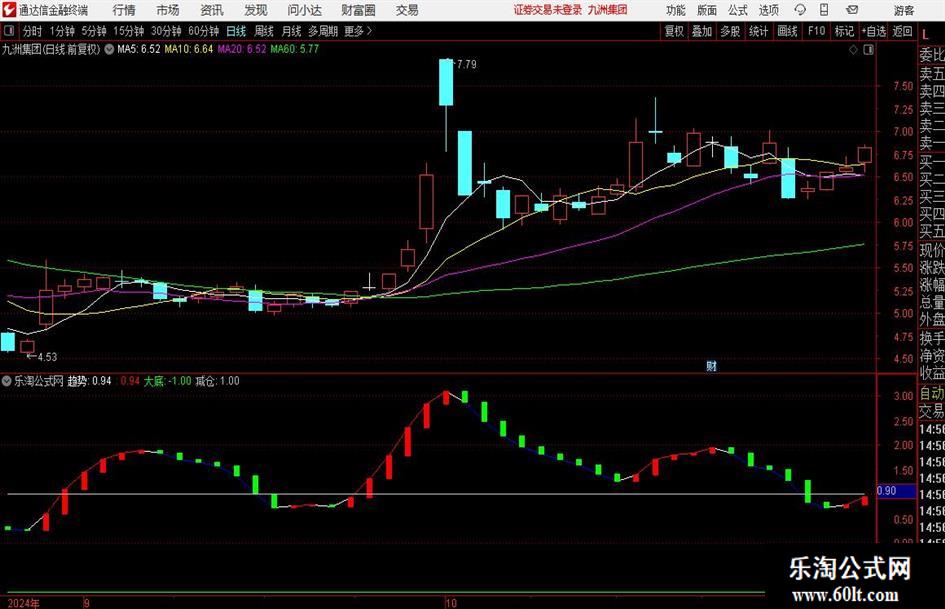The image size is (945, 609).
Task: Switch to 1分钟 chart period
Action: (62, 31)
